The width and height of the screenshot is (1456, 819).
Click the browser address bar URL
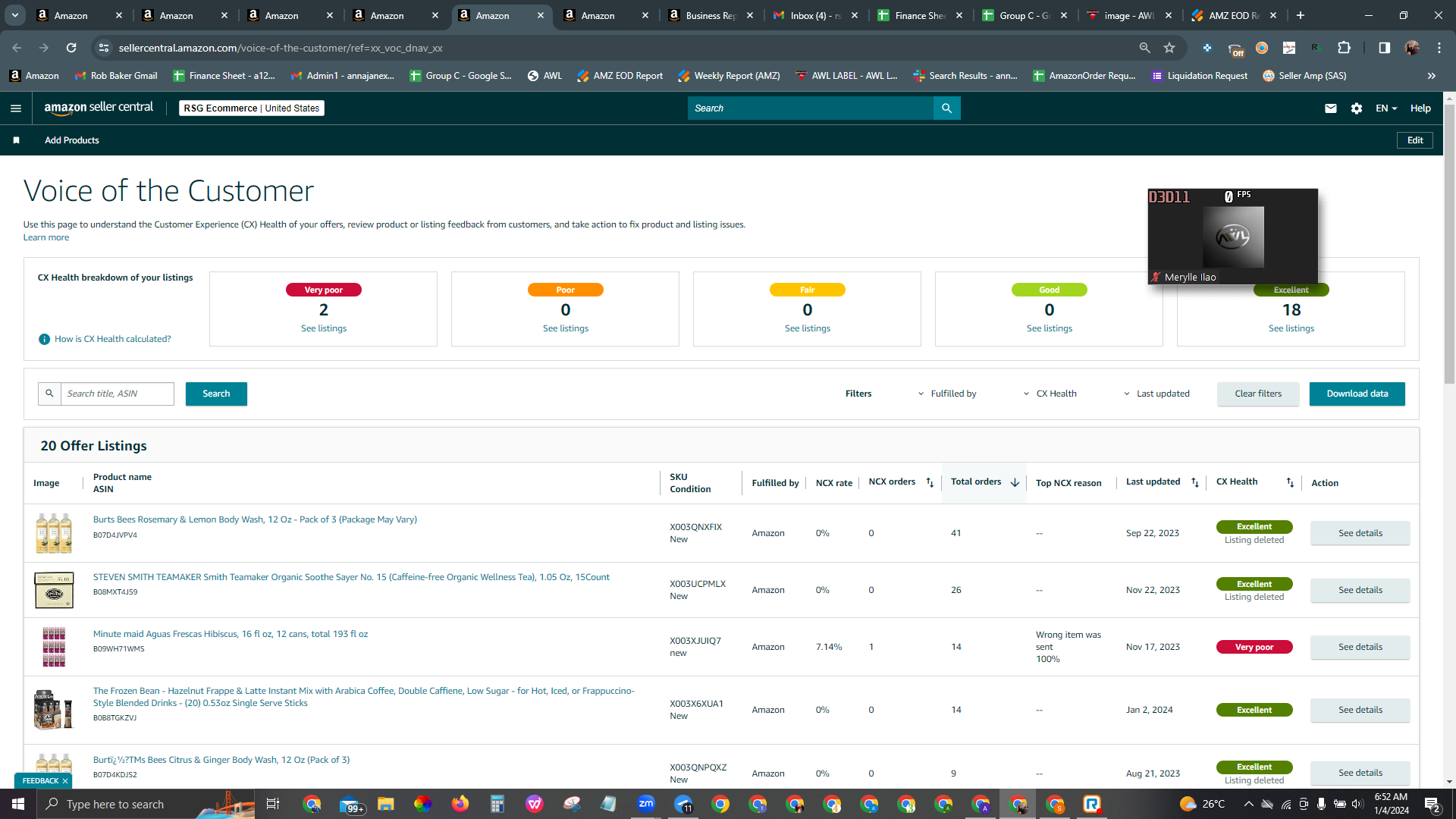pyautogui.click(x=281, y=48)
